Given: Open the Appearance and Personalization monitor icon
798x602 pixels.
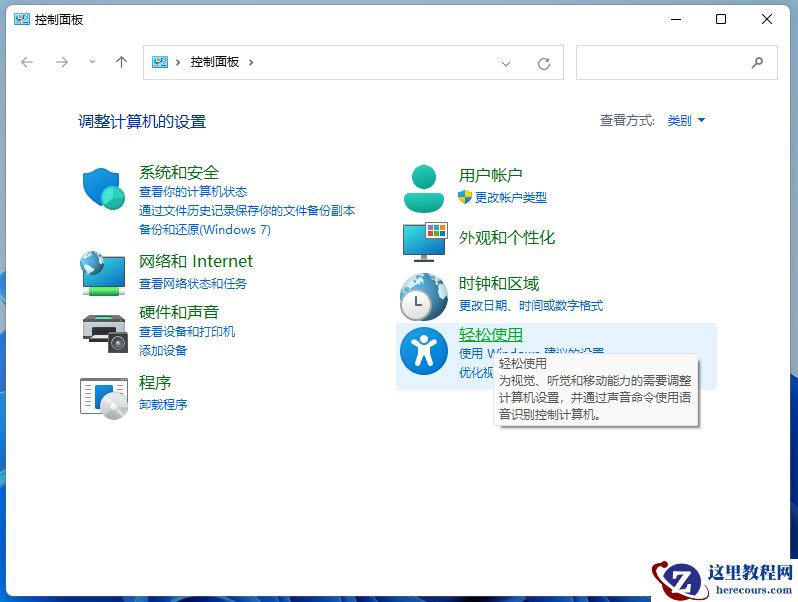Looking at the screenshot, I should 425,242.
